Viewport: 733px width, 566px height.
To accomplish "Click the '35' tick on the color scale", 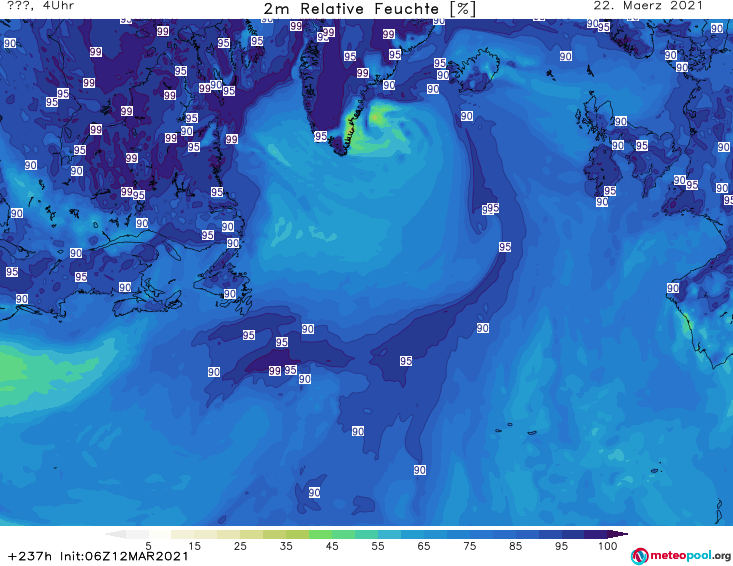I will [x=286, y=546].
